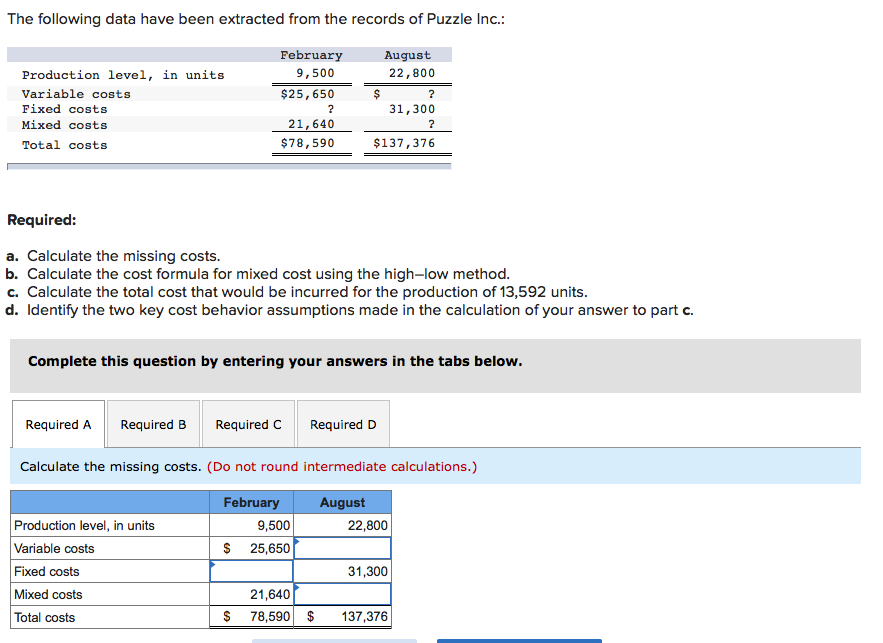
Task: Select the active Required A tab
Action: [x=58, y=423]
